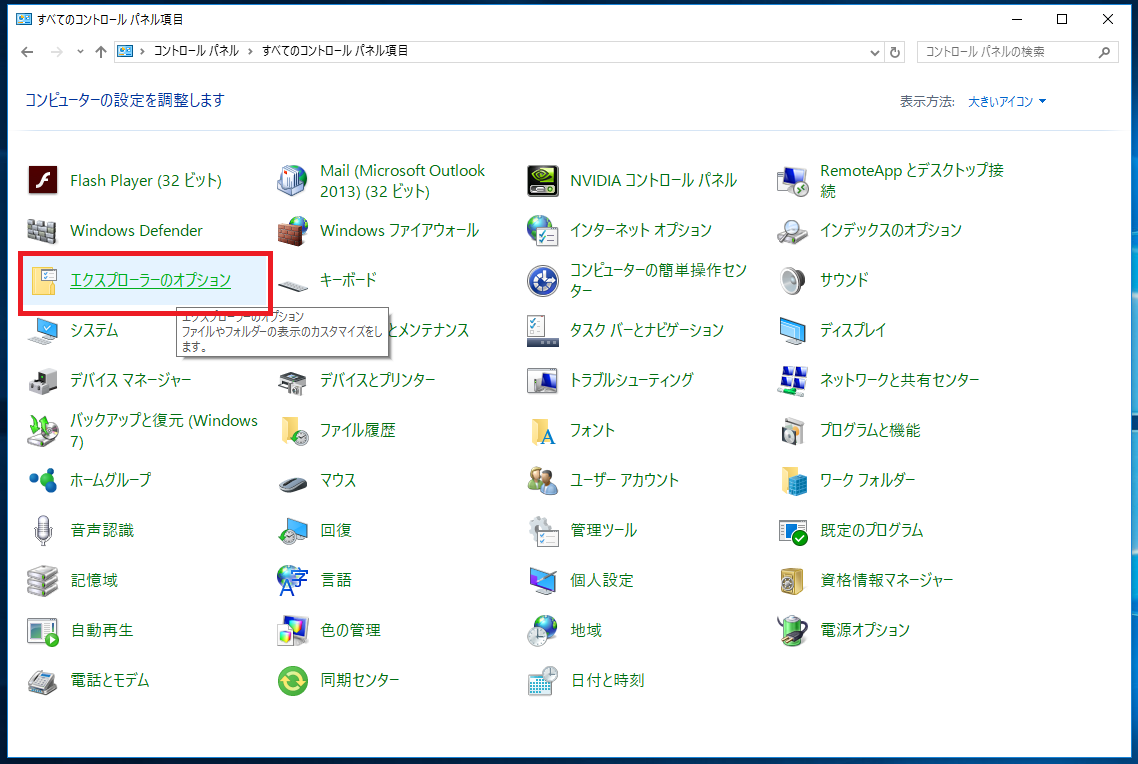
Task: Open the Mail (Microsoft Outlook 2013) icon
Action: point(292,181)
